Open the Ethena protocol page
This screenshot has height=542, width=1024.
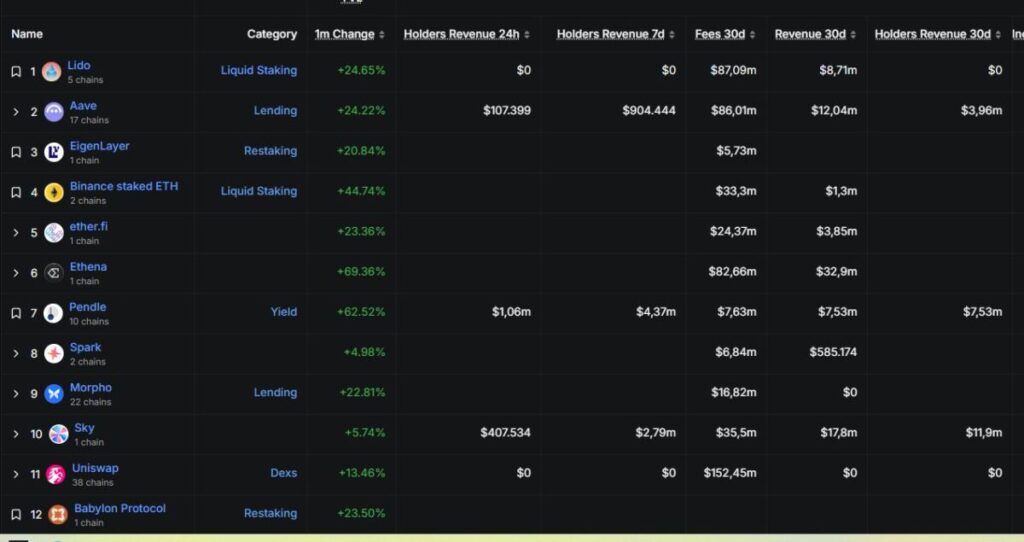88,267
